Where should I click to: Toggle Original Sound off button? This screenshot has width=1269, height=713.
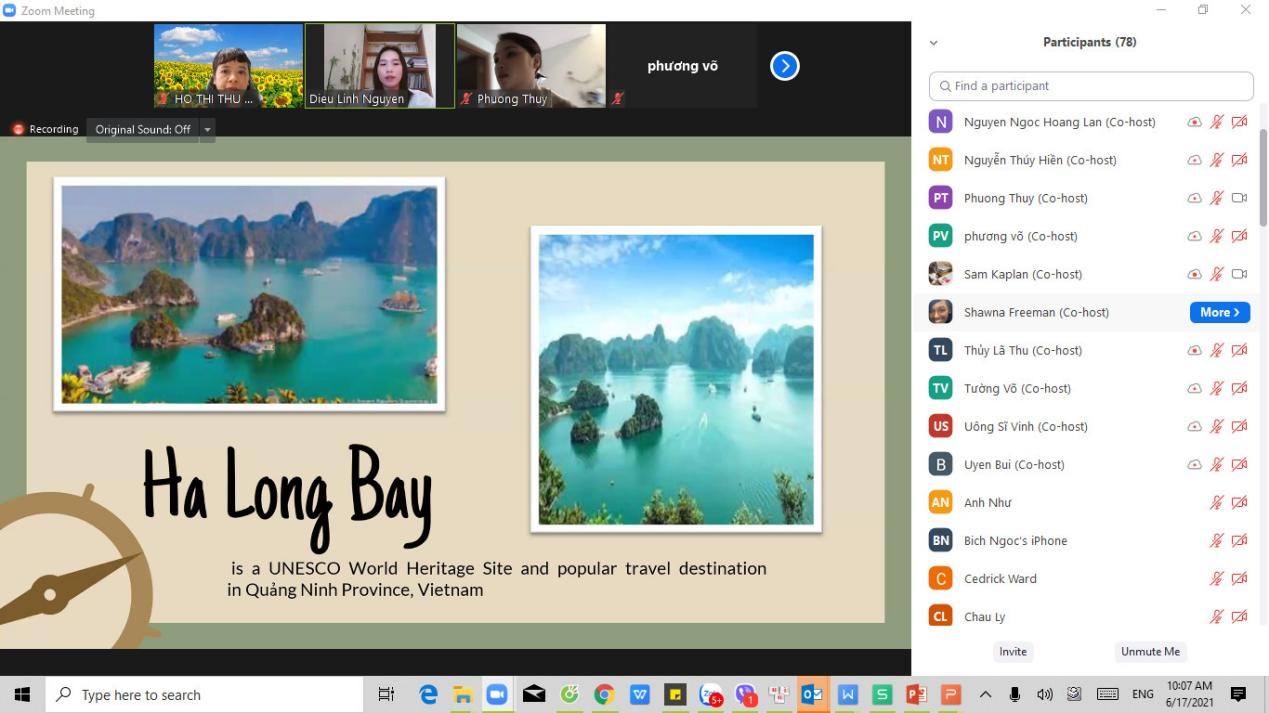(143, 129)
